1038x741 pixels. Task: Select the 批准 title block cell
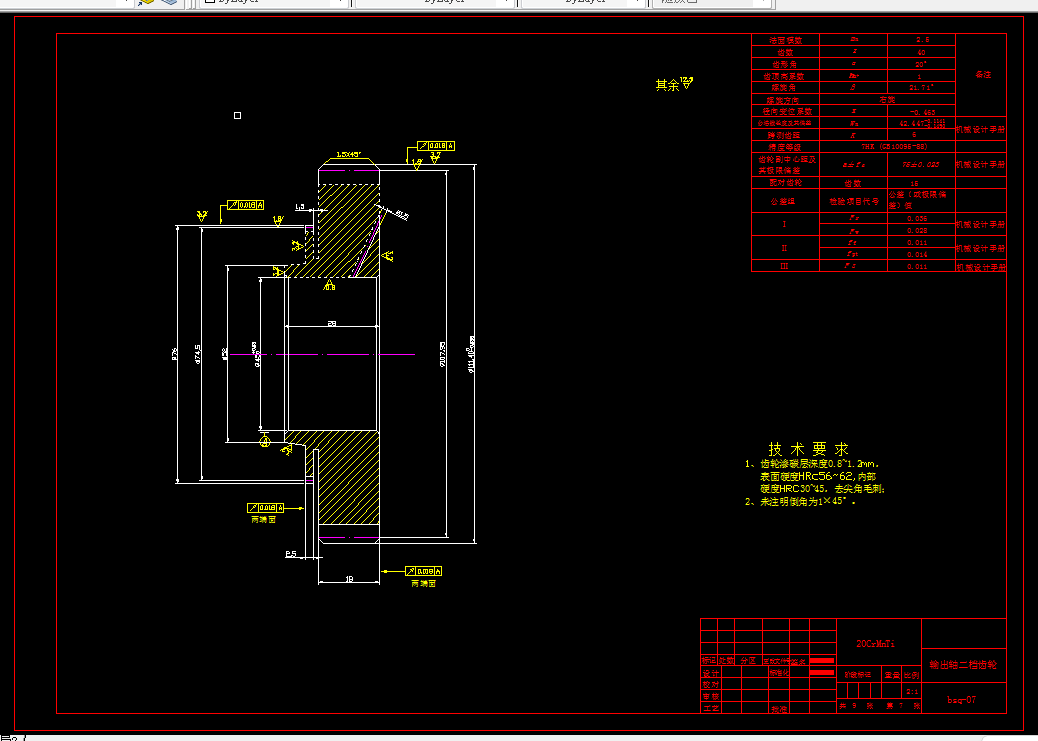point(778,709)
